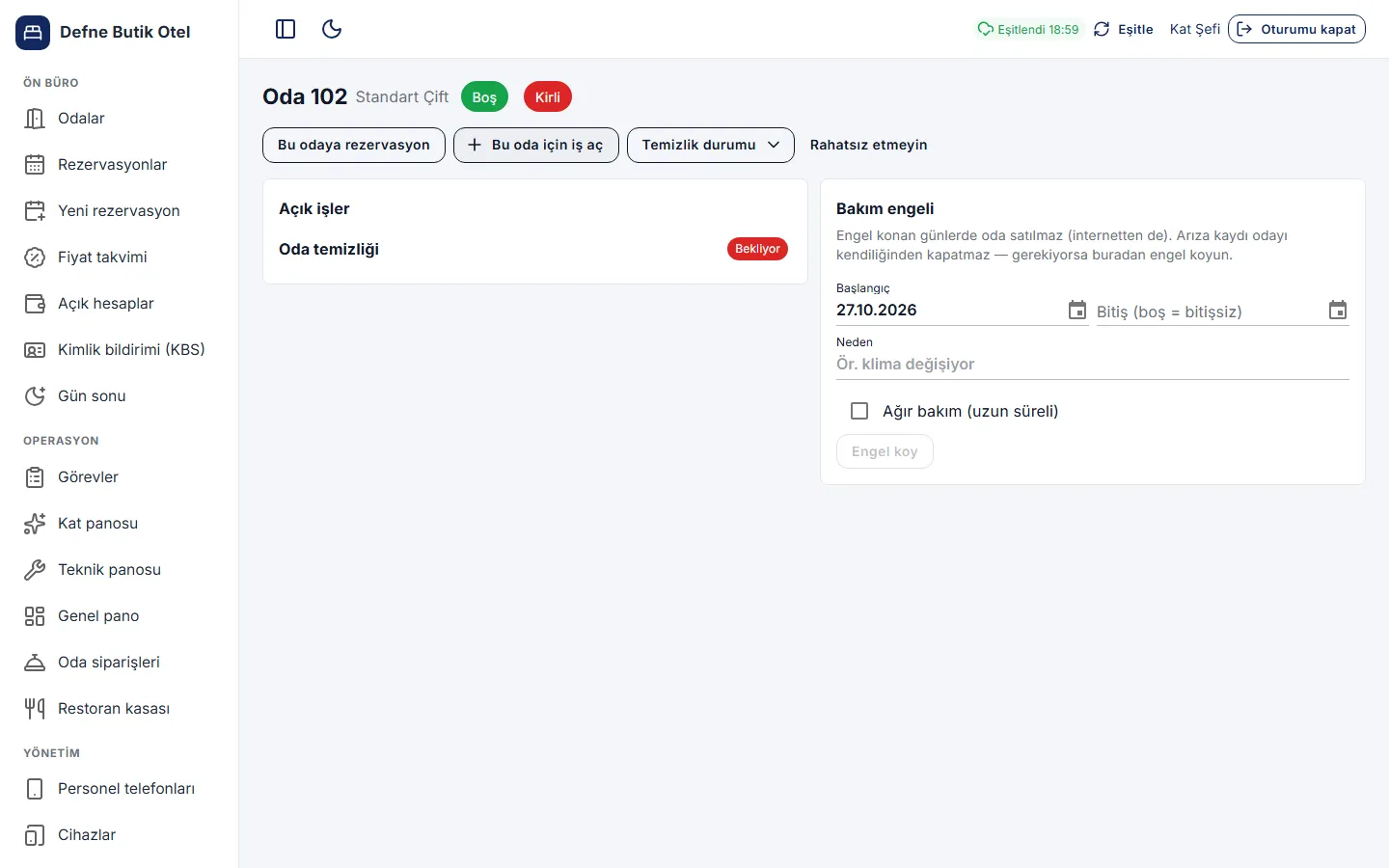Click the Yeni rezervasyon calendar-plus icon
Screen dimensions: 1389x868
tap(35, 211)
